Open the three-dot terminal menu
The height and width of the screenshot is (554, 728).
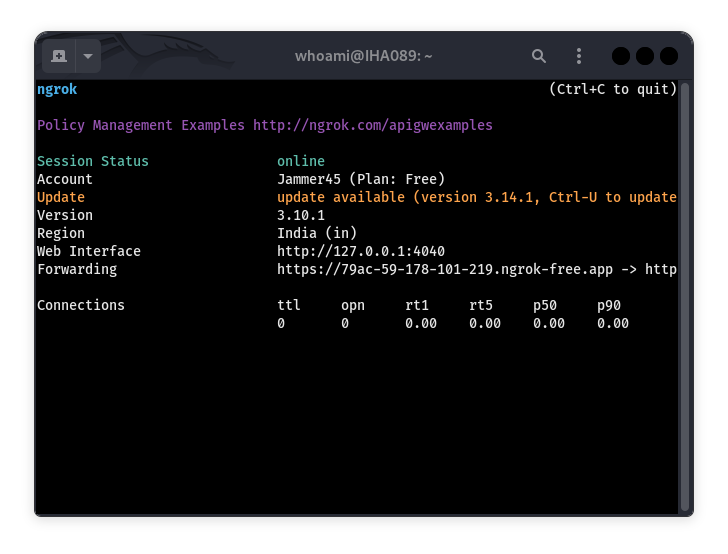tap(578, 56)
